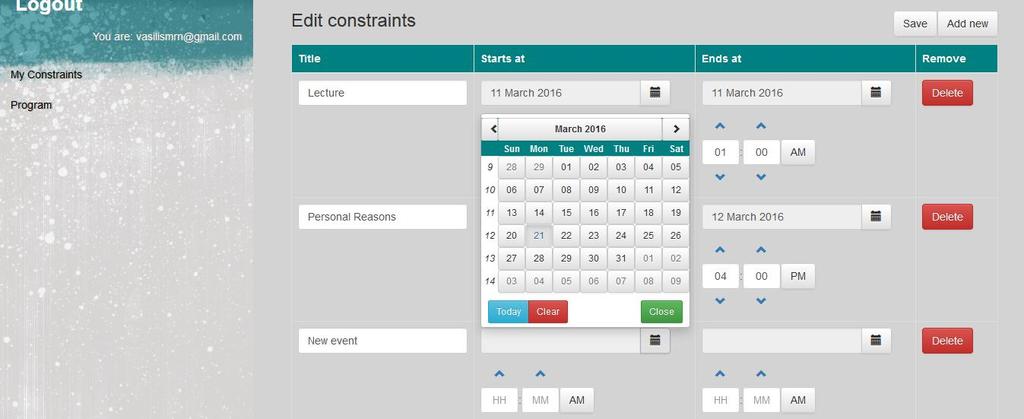Open Program in sidebar menu
This screenshot has height=419, width=1024.
coord(31,105)
